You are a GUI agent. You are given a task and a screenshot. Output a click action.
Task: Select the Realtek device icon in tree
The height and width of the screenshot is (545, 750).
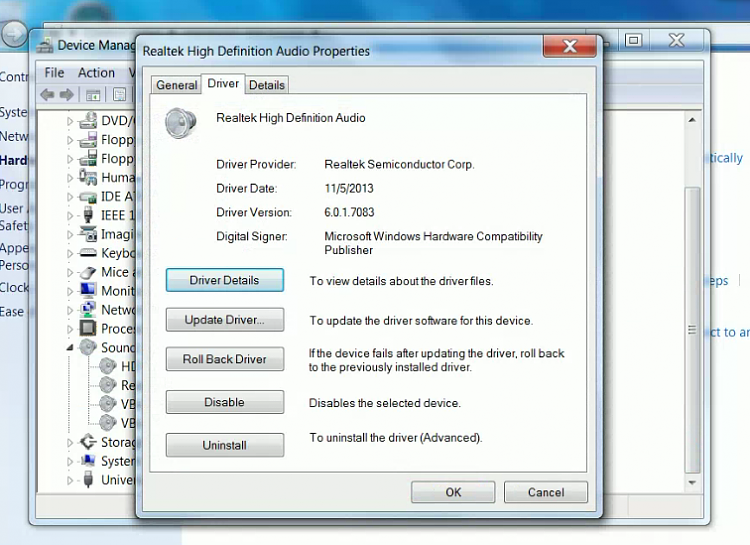coord(108,385)
